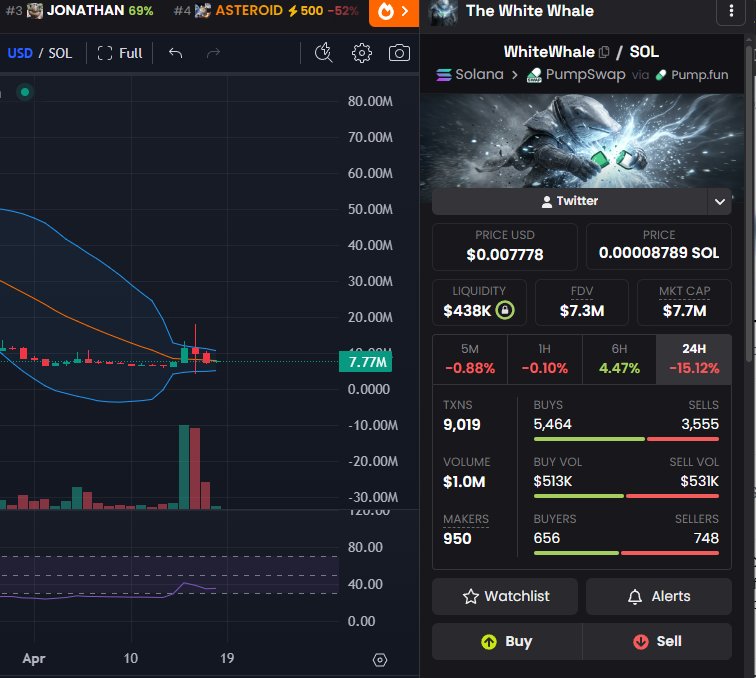This screenshot has width=756, height=678.
Task: Click the PRICE 0.00008789 SOL box
Action: pos(659,246)
